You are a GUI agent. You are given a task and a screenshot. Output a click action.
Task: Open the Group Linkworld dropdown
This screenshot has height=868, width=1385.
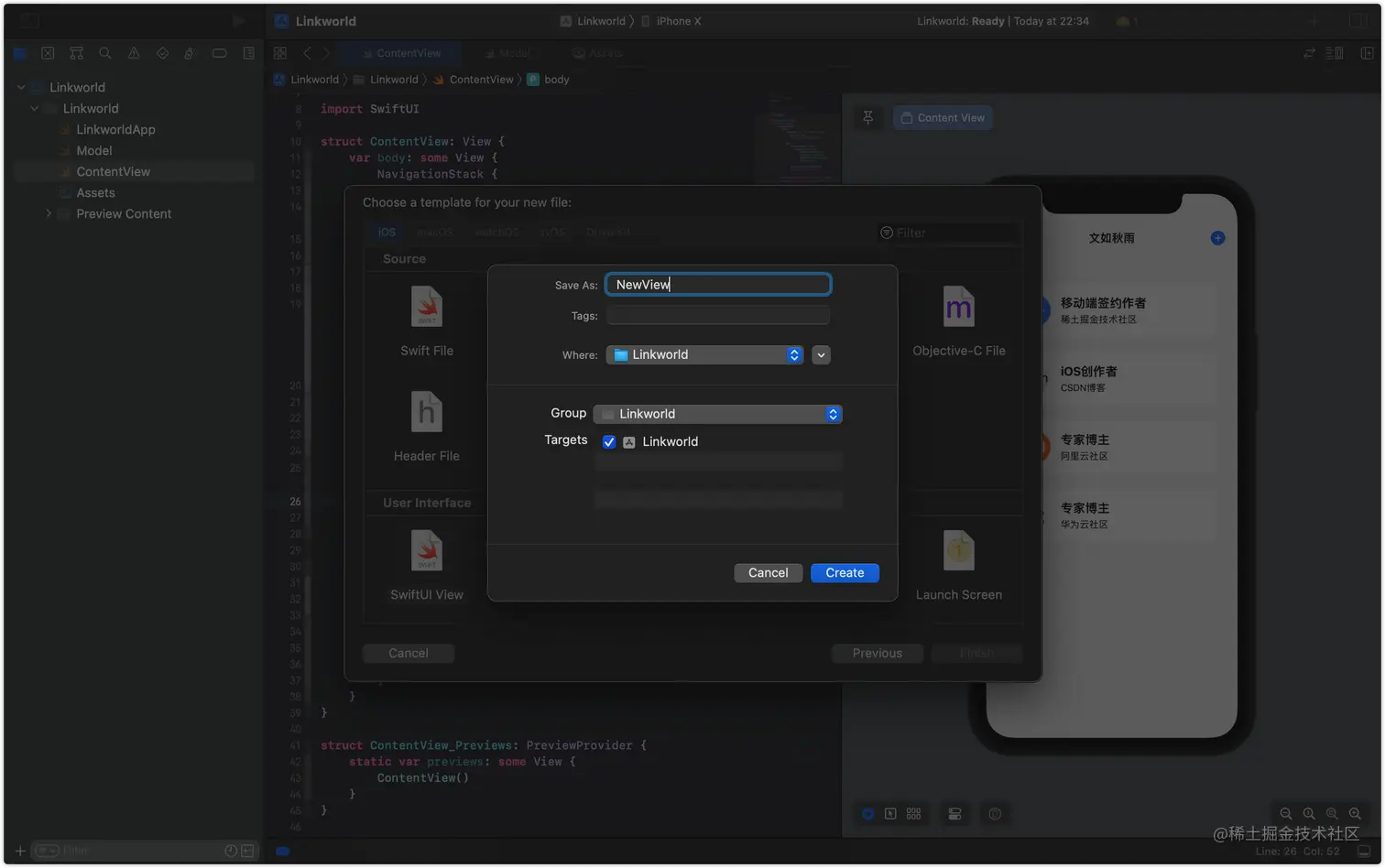pyautogui.click(x=717, y=414)
